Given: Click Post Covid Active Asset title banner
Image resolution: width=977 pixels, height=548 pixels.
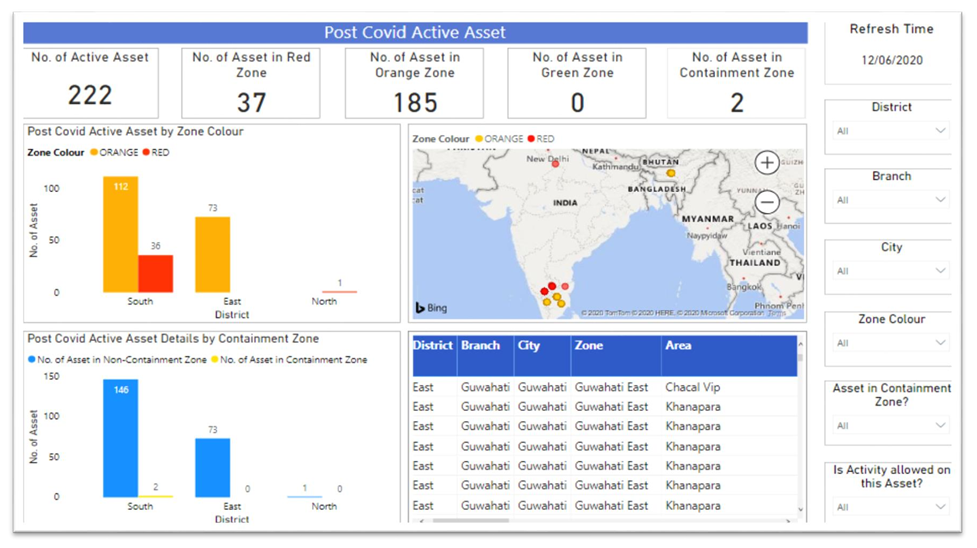Looking at the screenshot, I should point(415,32).
